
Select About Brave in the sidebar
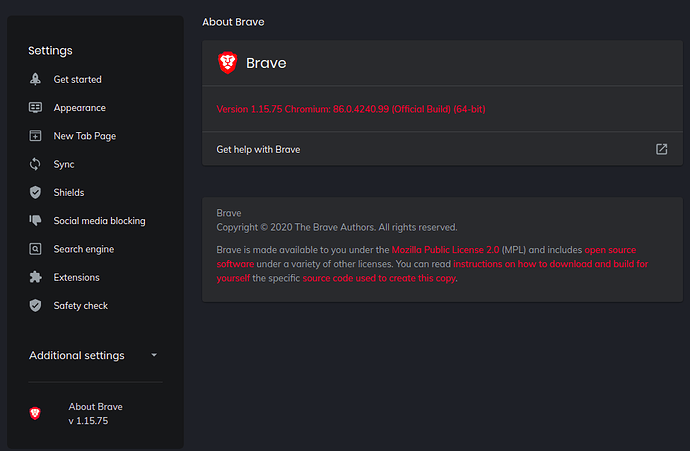(95, 407)
